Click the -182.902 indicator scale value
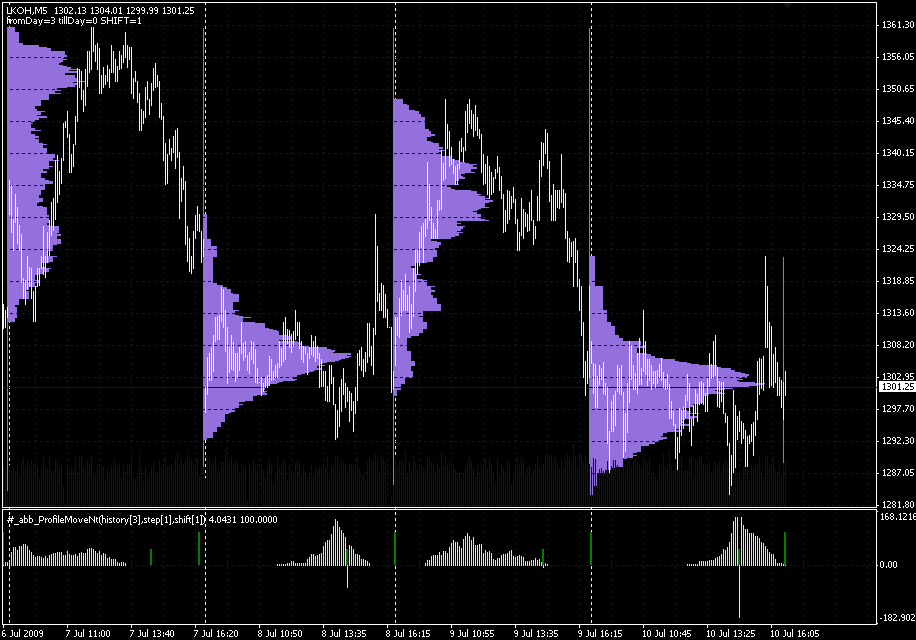Image resolution: width=916 pixels, height=640 pixels. [x=895, y=617]
